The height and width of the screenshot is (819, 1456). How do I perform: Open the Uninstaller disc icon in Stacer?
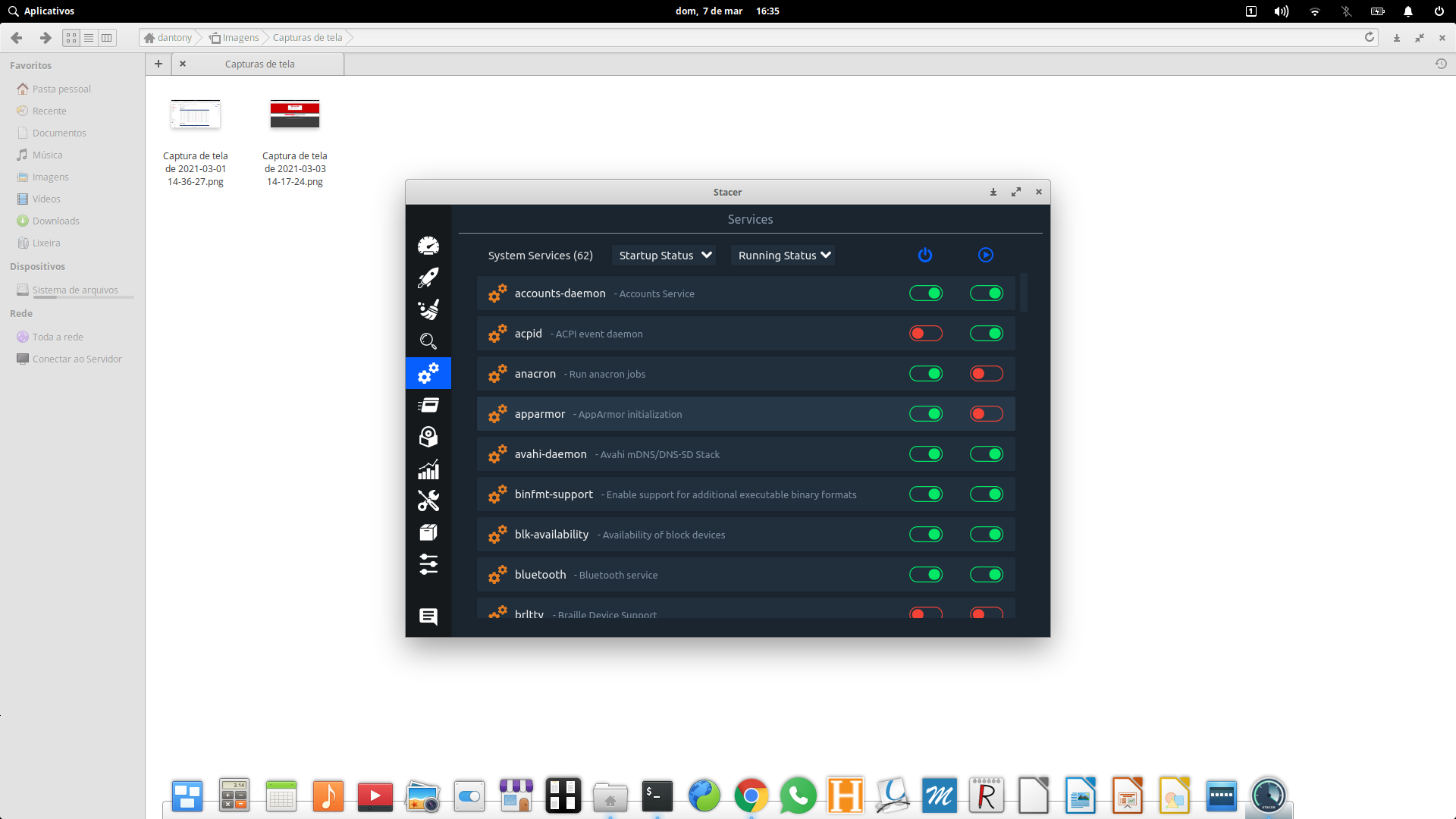pyautogui.click(x=428, y=437)
